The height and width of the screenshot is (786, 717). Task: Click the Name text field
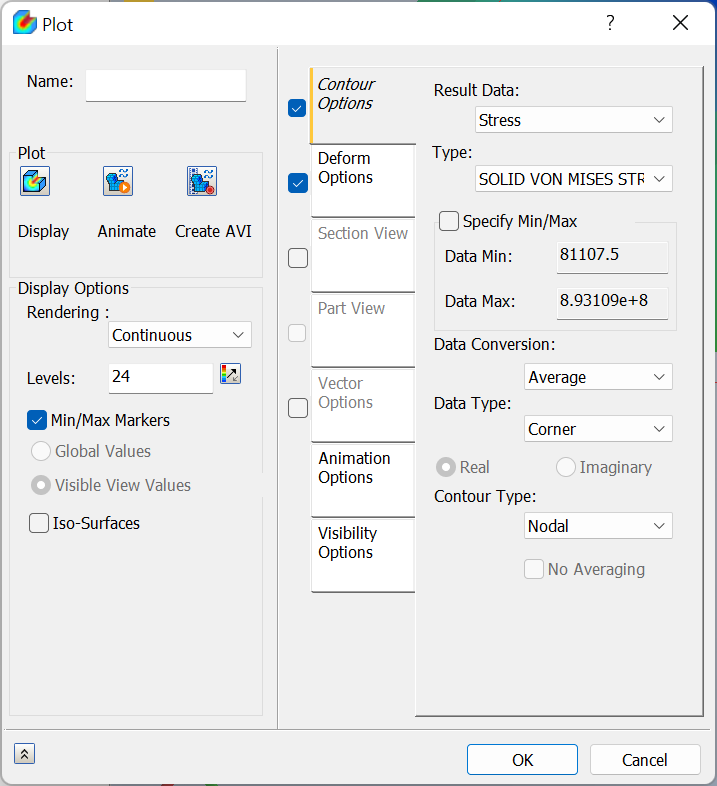click(x=165, y=85)
